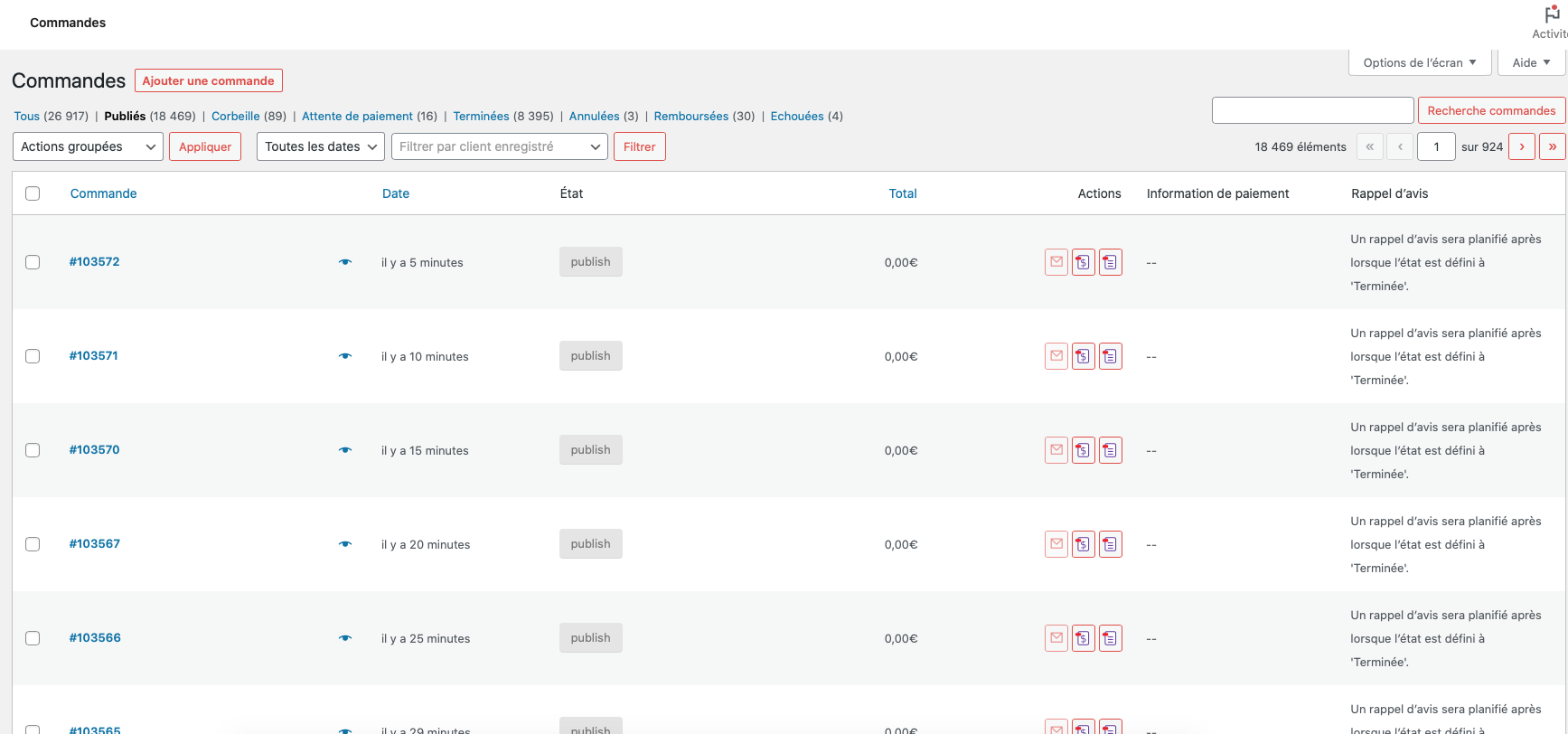Click the email icon for order #103566
Screen dimensions: 1568x734
(x=1056, y=638)
